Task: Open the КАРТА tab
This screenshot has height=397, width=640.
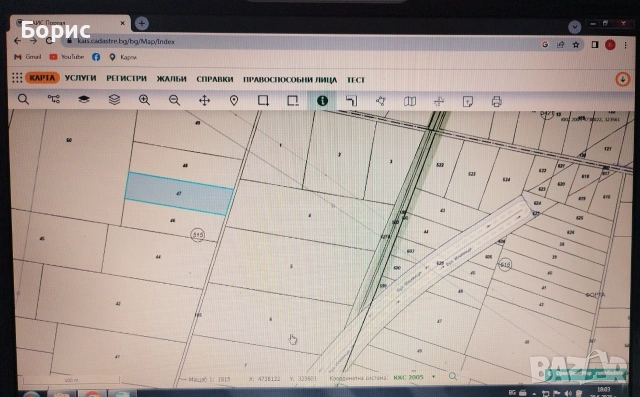Action: tap(42, 78)
